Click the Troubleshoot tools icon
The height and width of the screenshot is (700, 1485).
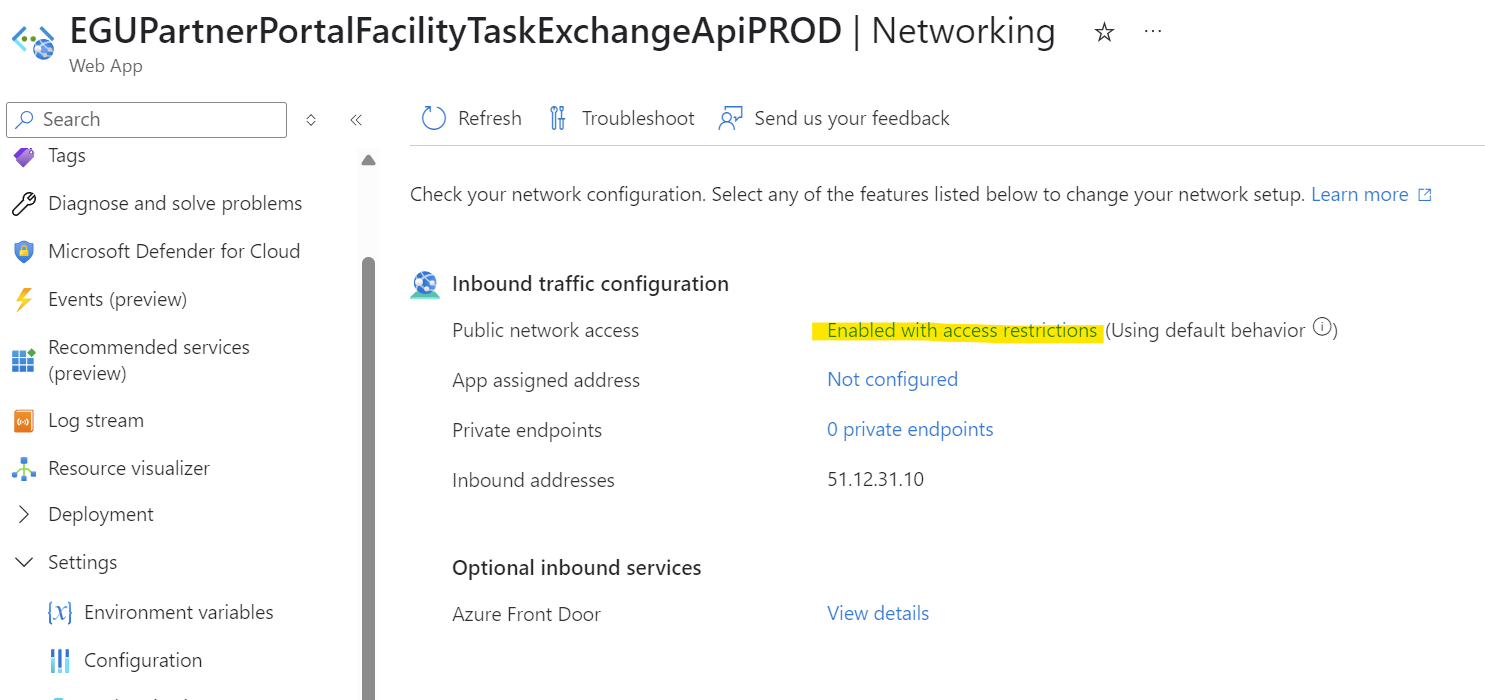tap(558, 119)
